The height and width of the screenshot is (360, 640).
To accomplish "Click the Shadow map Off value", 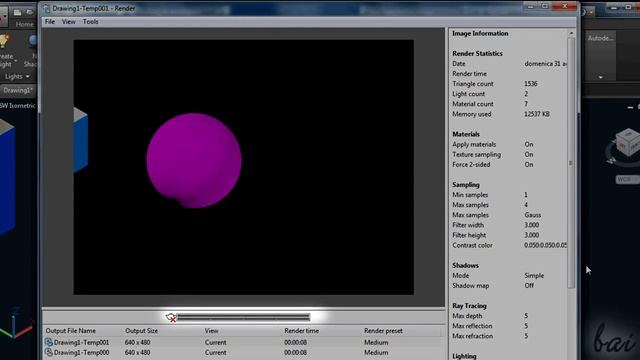I will (529, 285).
